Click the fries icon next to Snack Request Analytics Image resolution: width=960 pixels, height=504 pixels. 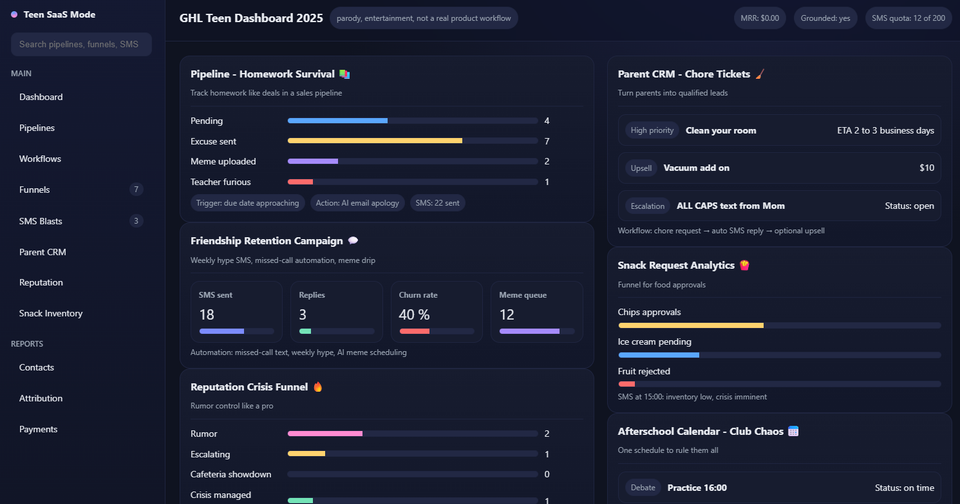pos(744,265)
